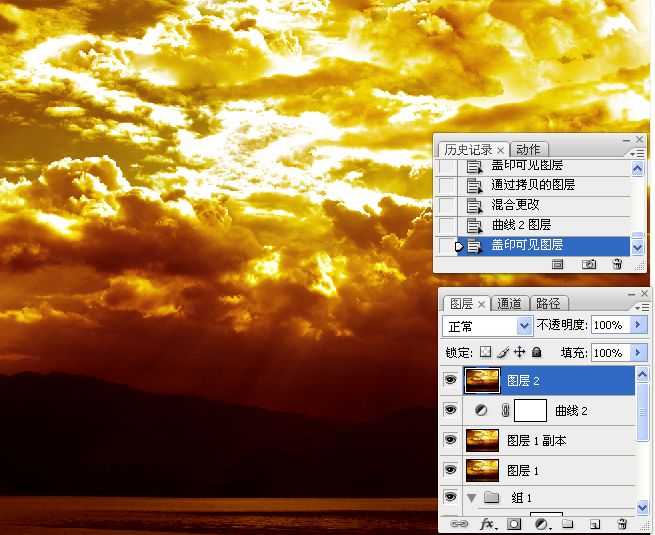Click the 图层 1 副本 thumbnail
The height and width of the screenshot is (535, 655).
pos(482,440)
